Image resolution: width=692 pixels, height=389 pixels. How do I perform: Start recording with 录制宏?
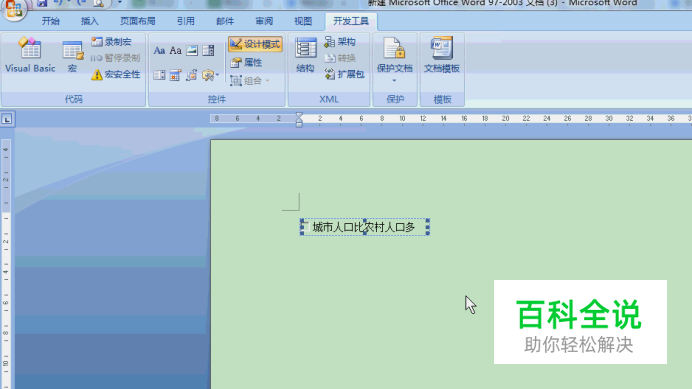click(111, 42)
